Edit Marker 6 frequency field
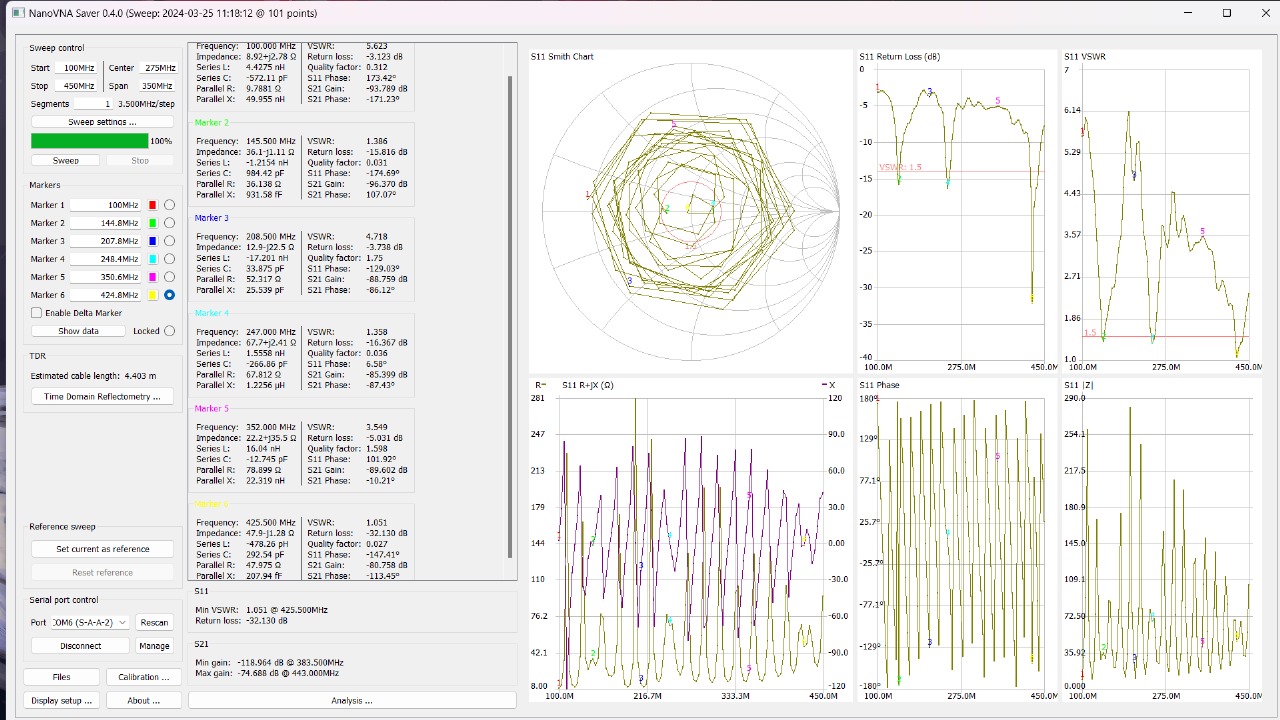Image resolution: width=1280 pixels, height=720 pixels. [x=106, y=295]
